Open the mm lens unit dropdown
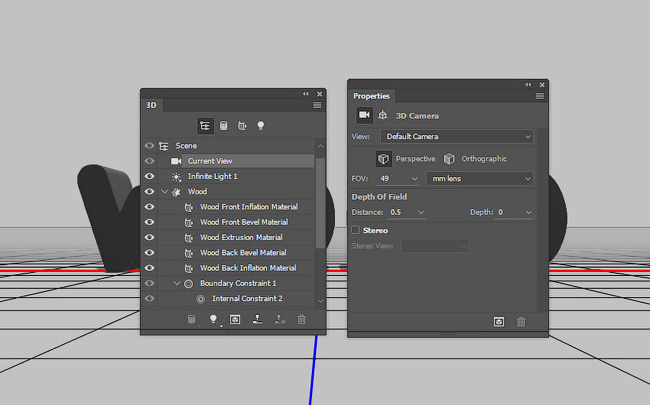This screenshot has height=405, width=650. coord(480,179)
